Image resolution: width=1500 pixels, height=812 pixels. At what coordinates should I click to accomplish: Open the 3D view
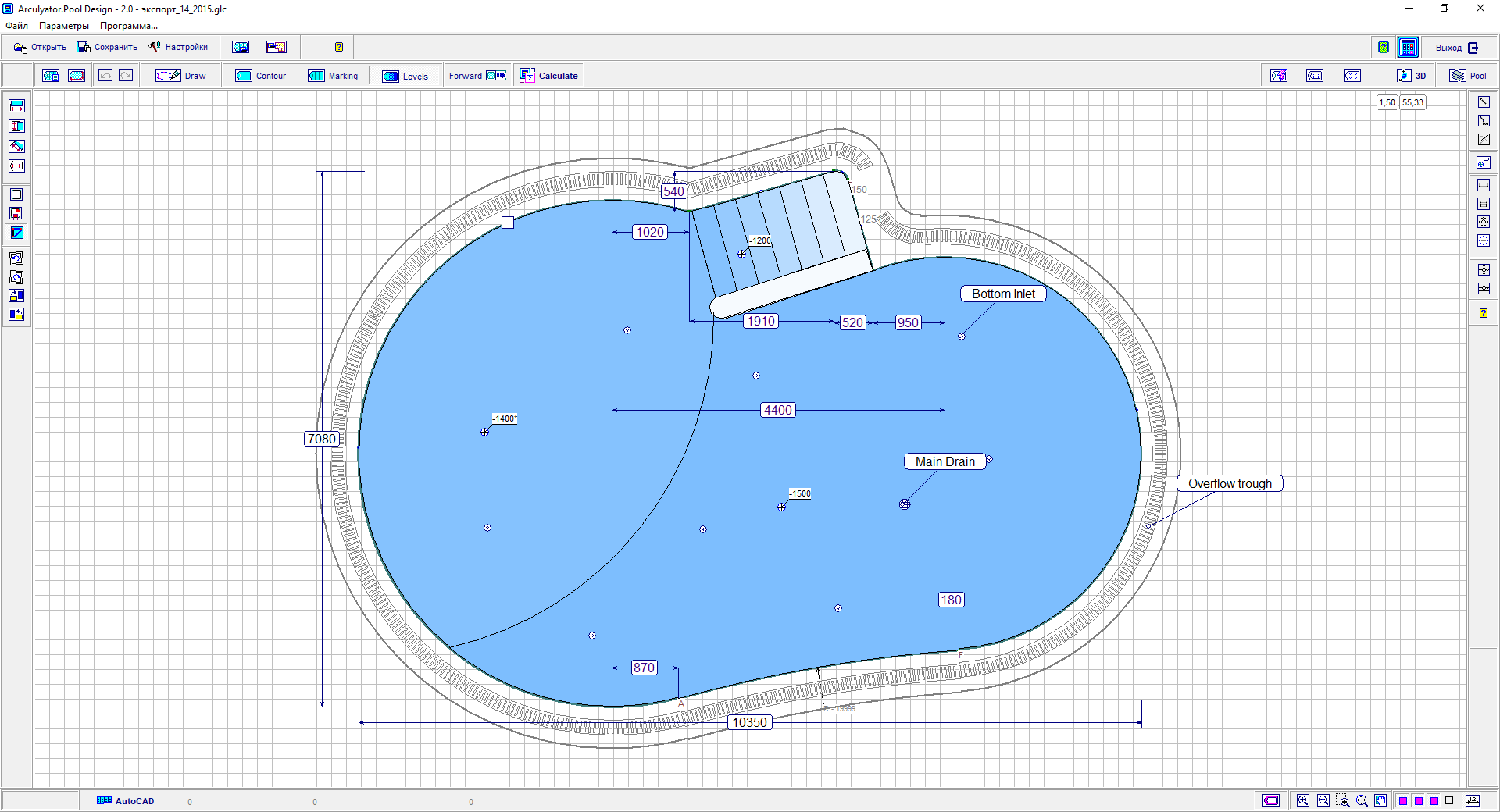[x=1412, y=76]
